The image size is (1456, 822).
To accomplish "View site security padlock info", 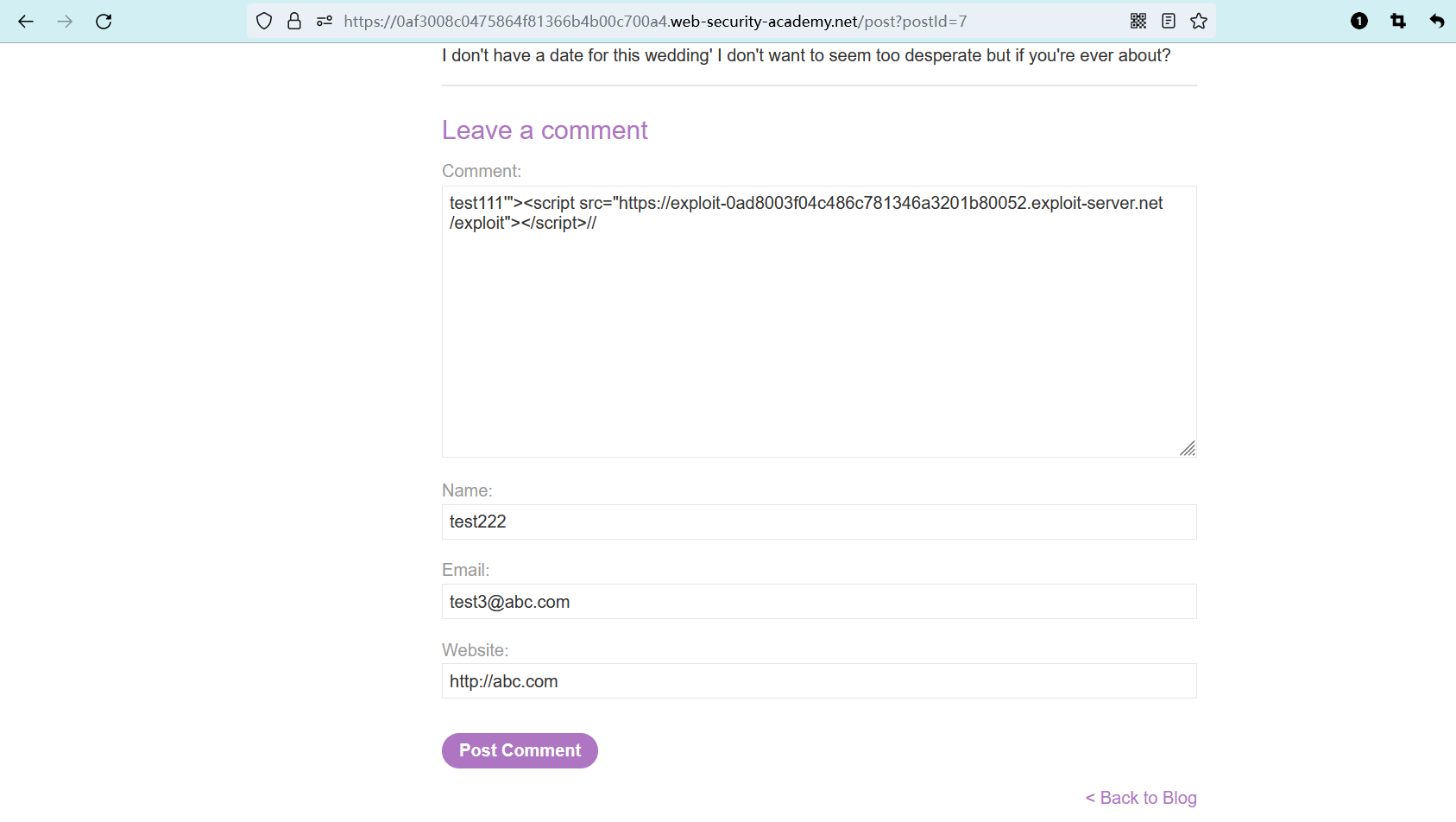I will (294, 22).
